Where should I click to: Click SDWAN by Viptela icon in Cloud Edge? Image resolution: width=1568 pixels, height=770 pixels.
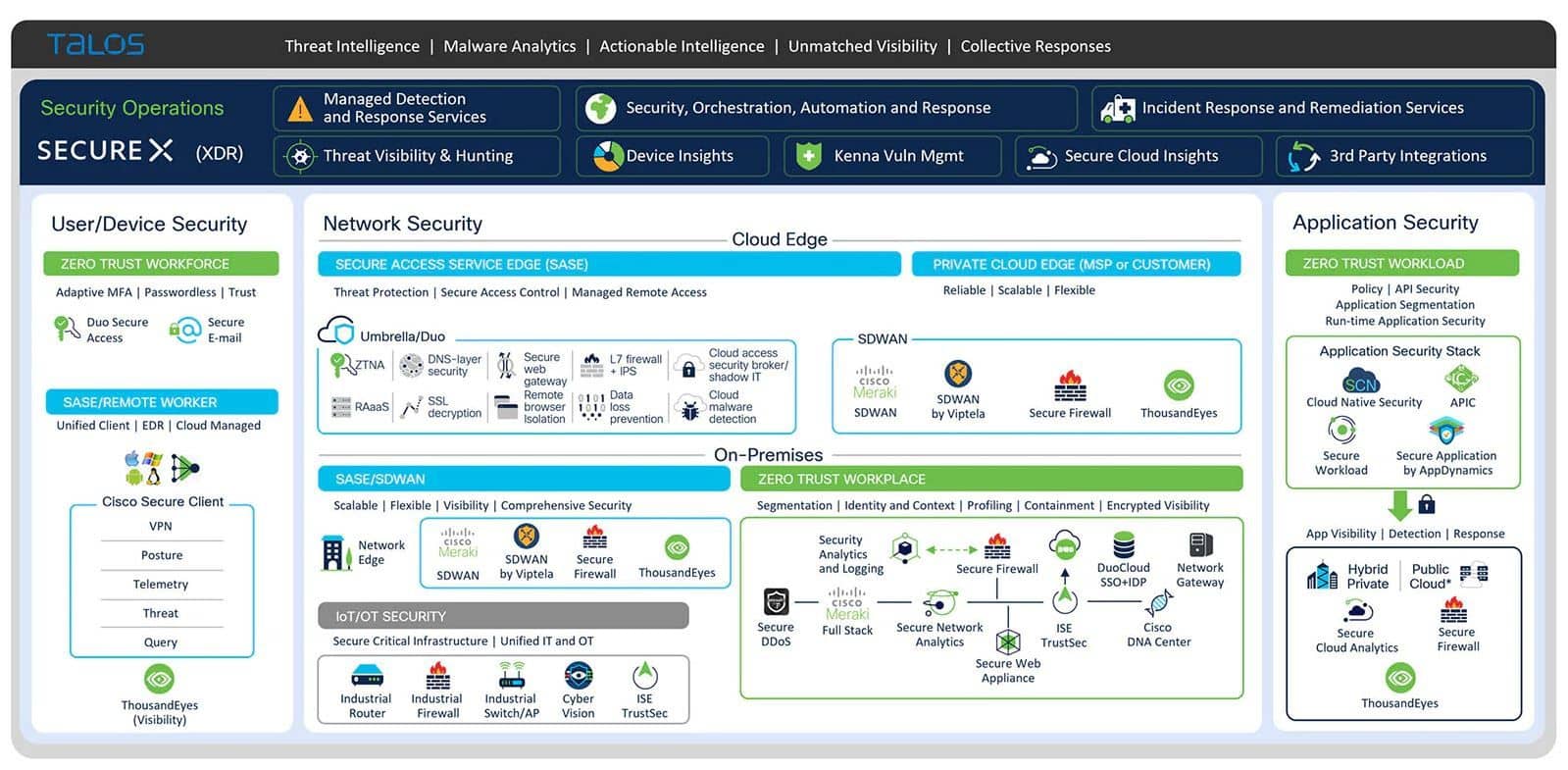point(957,374)
